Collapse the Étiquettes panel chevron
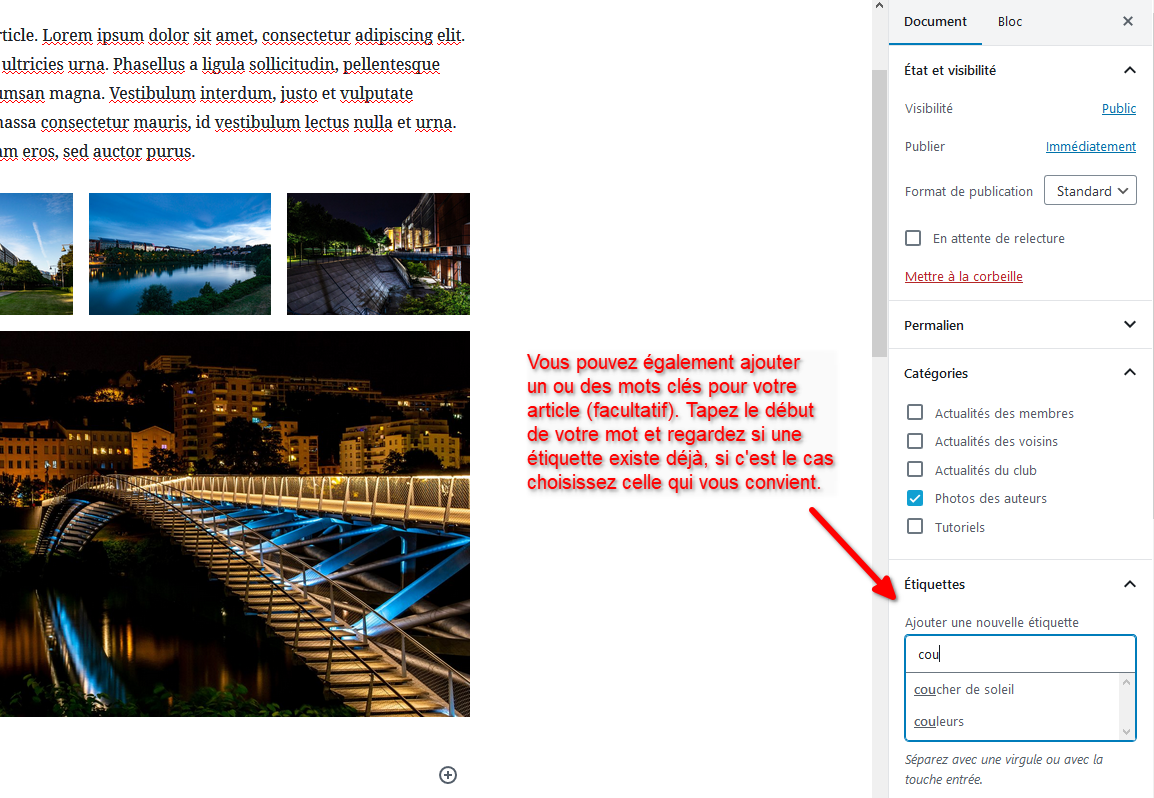The width and height of the screenshot is (1154, 798). [1129, 584]
